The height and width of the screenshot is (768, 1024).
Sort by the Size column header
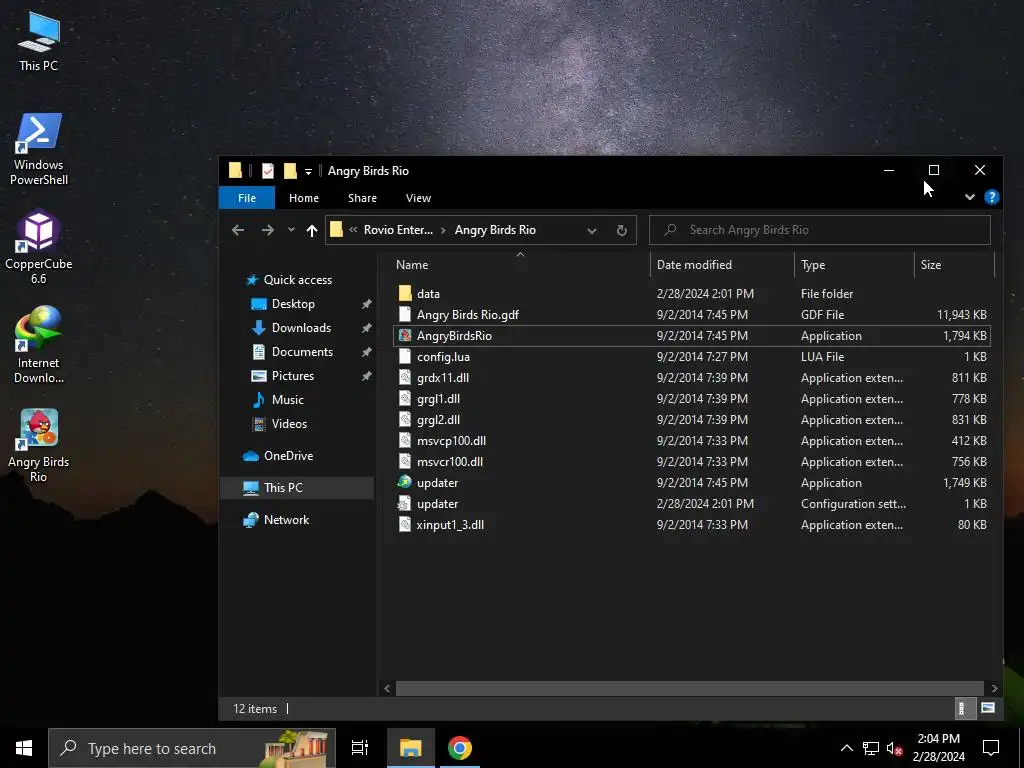coord(953,264)
